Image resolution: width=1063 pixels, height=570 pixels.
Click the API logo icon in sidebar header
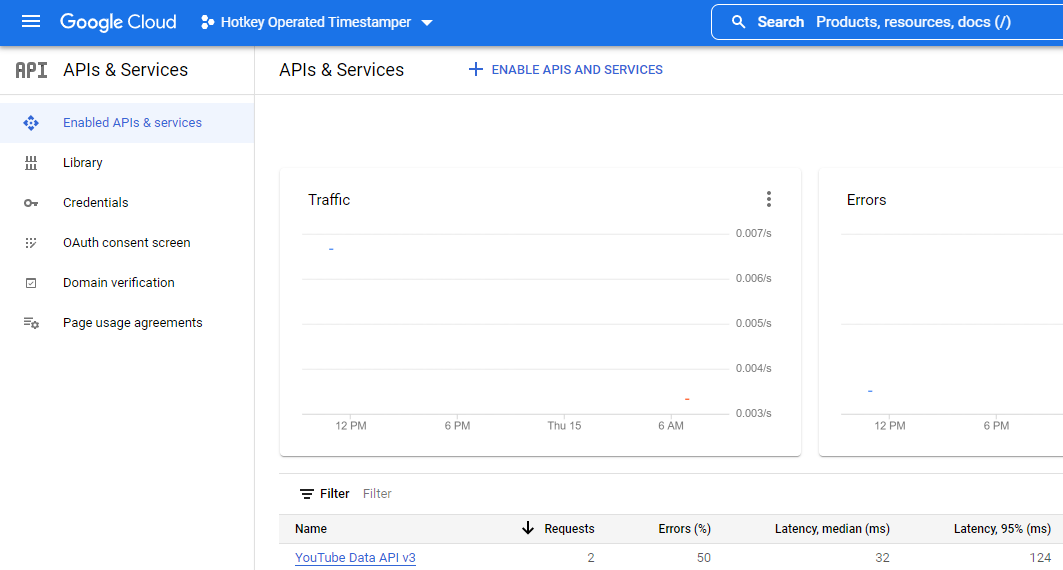tap(31, 70)
